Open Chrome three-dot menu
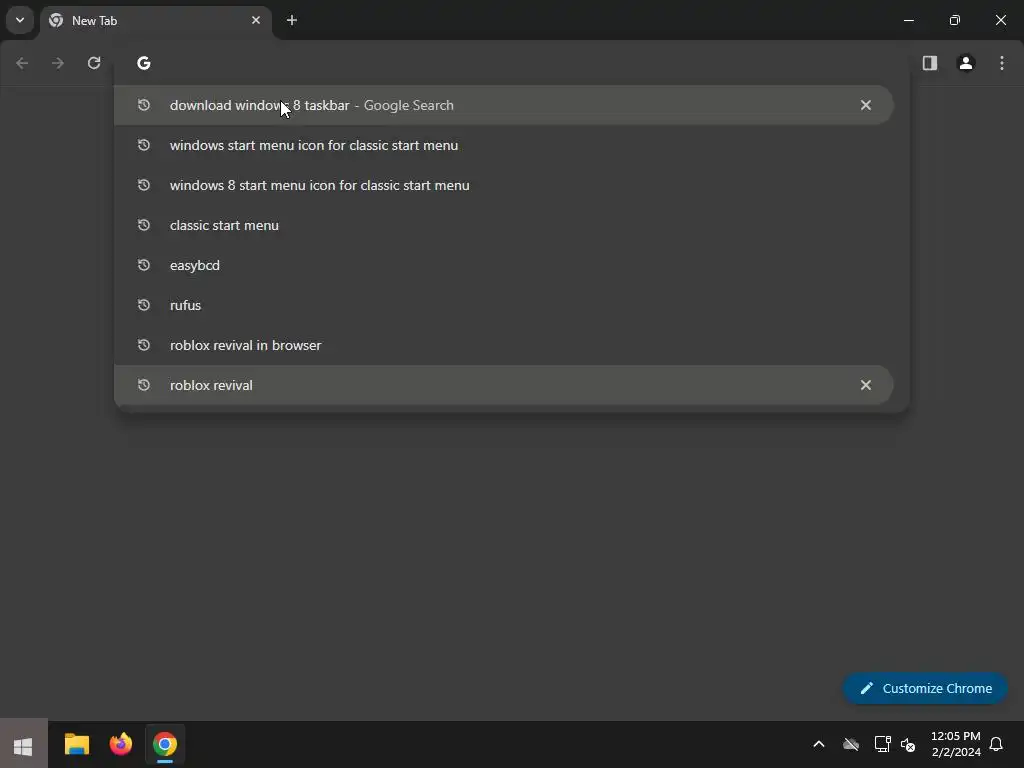The image size is (1024, 768). [x=1002, y=63]
